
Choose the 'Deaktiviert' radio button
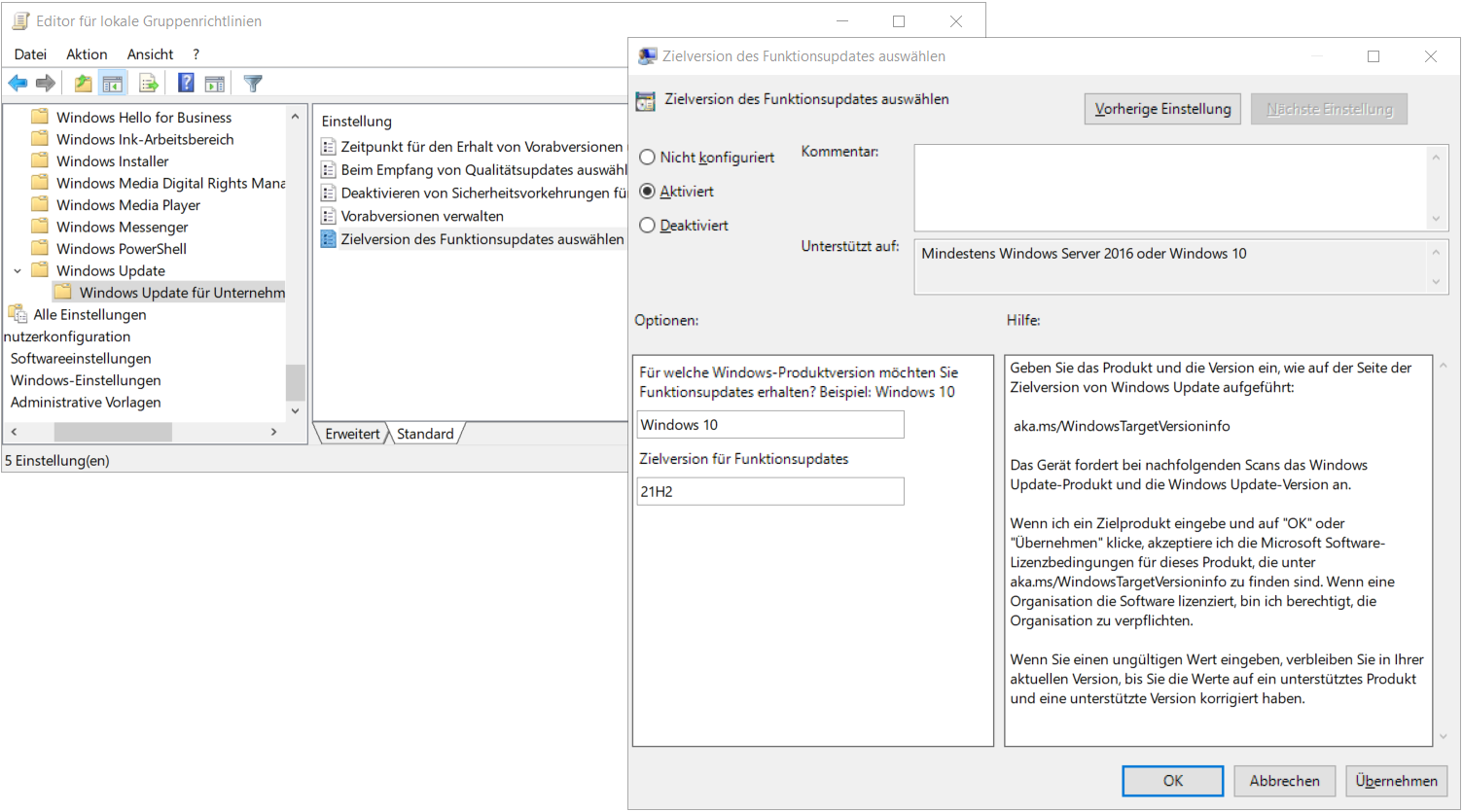click(647, 226)
